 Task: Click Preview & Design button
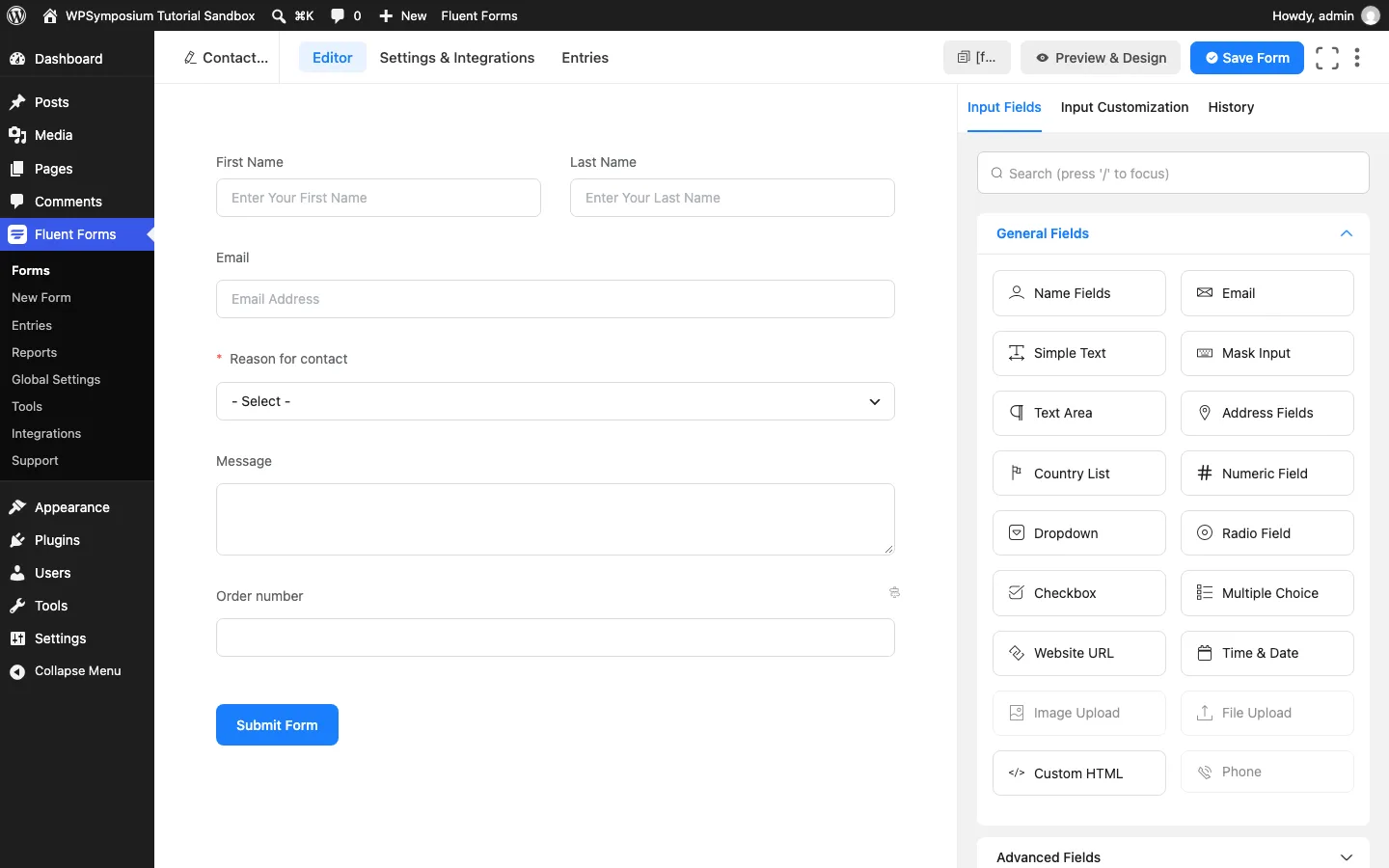pyautogui.click(x=1102, y=58)
